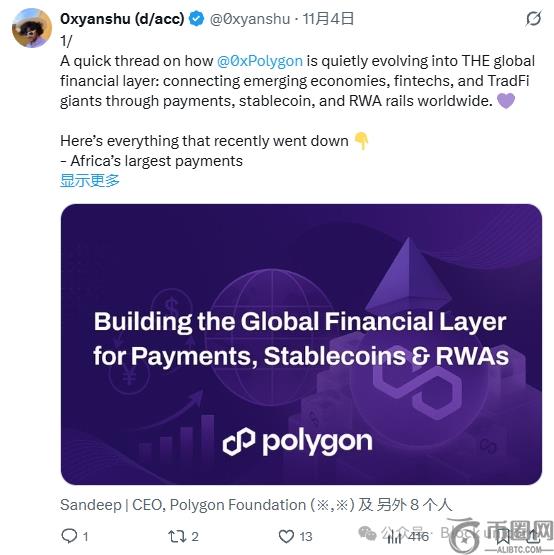This screenshot has height=555, width=554.
Task: Click the reply speech bubble icon
Action: click(69, 536)
